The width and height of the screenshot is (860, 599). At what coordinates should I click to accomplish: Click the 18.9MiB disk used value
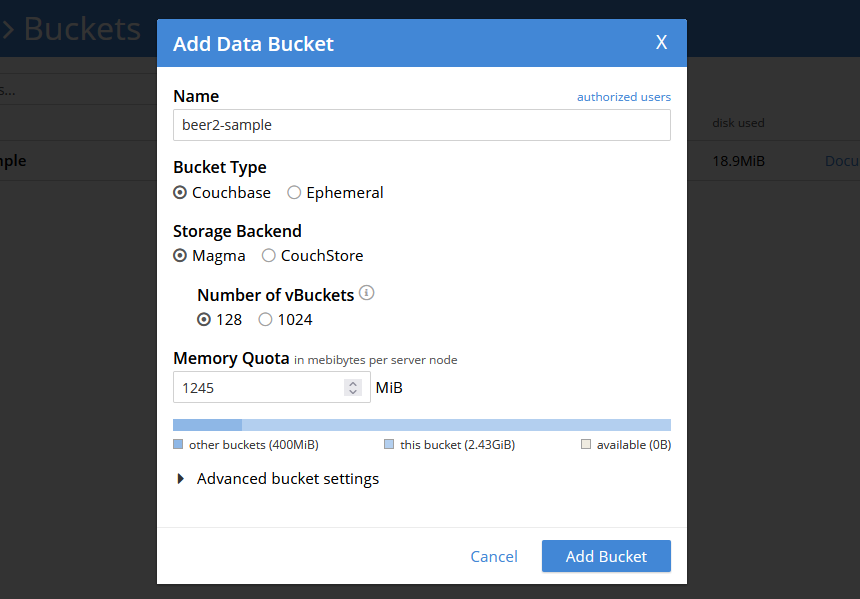[738, 161]
